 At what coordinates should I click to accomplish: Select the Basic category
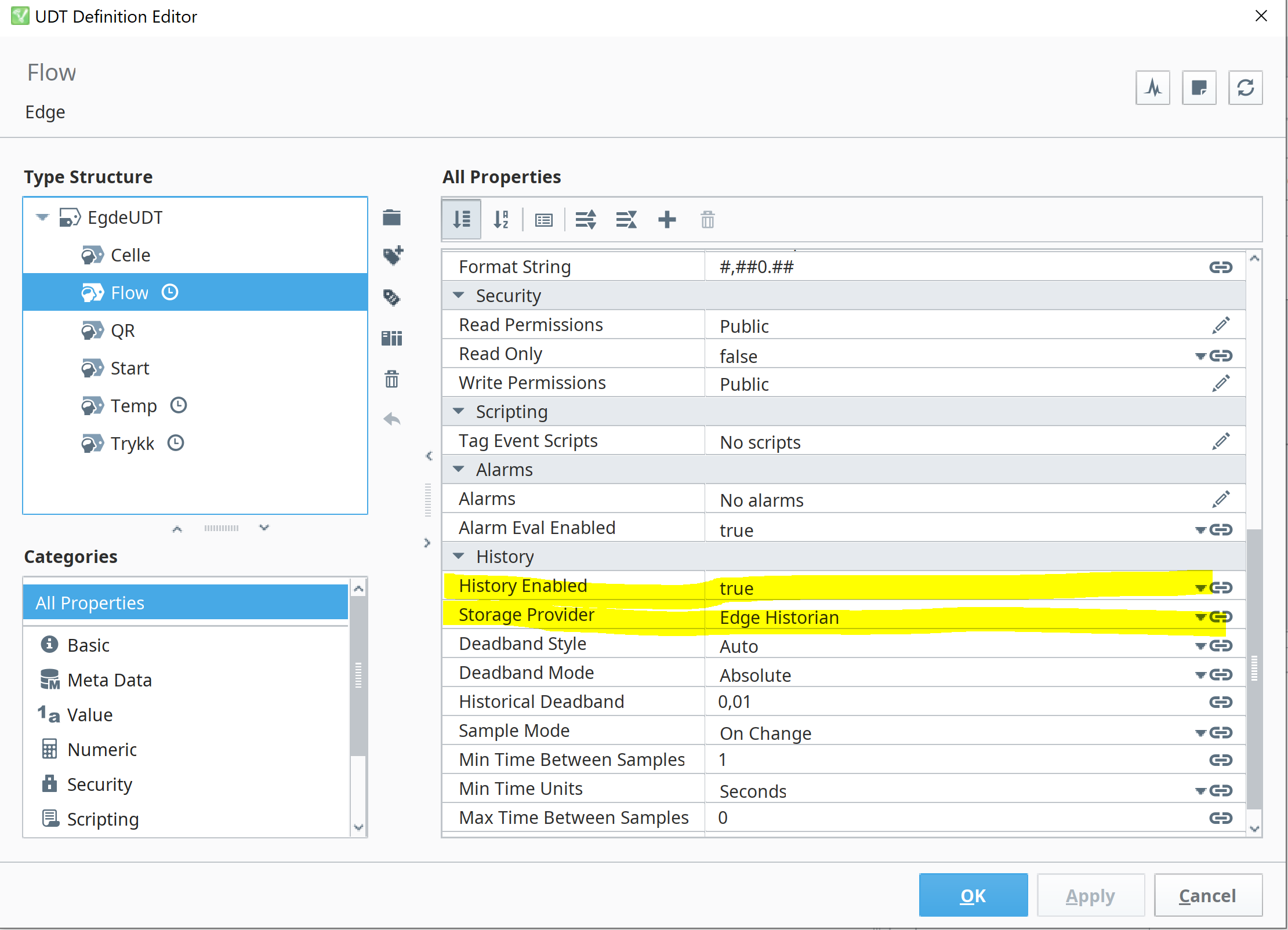tap(186, 645)
